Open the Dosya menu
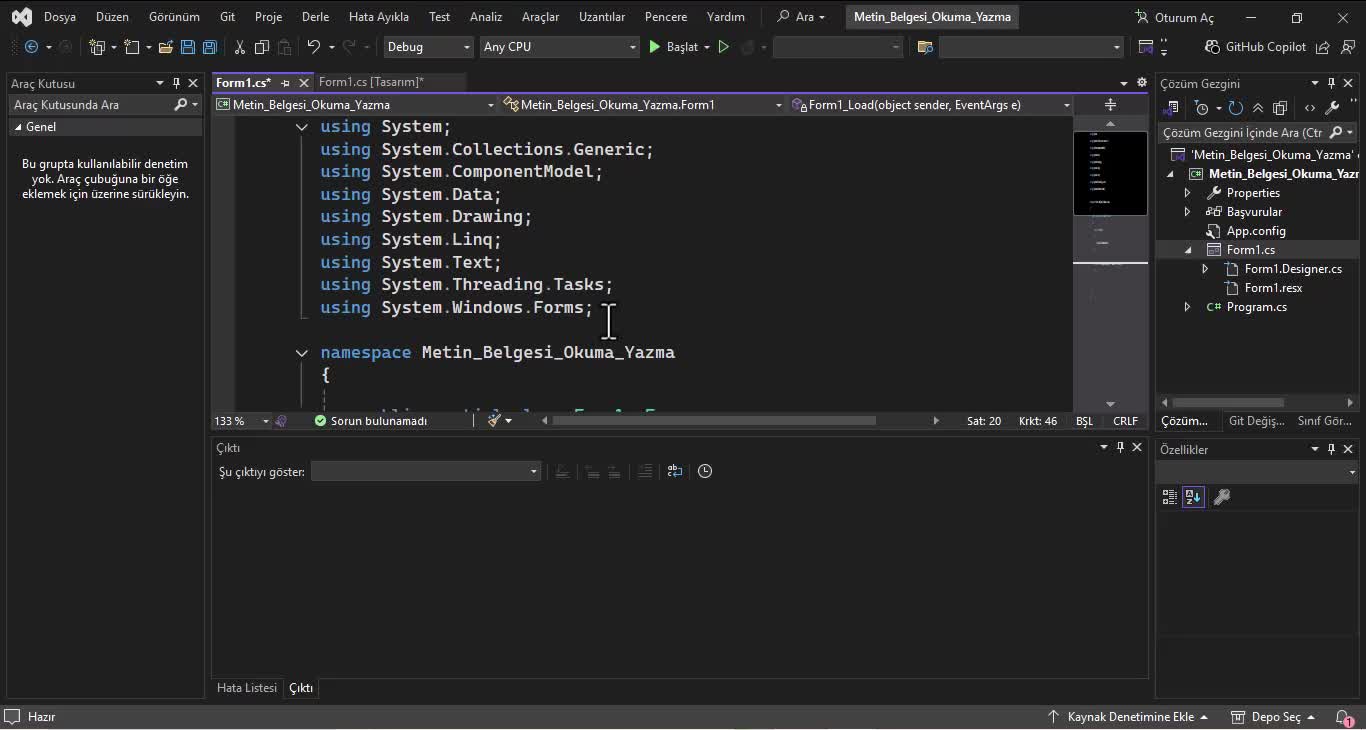Image resolution: width=1366 pixels, height=730 pixels. (60, 17)
